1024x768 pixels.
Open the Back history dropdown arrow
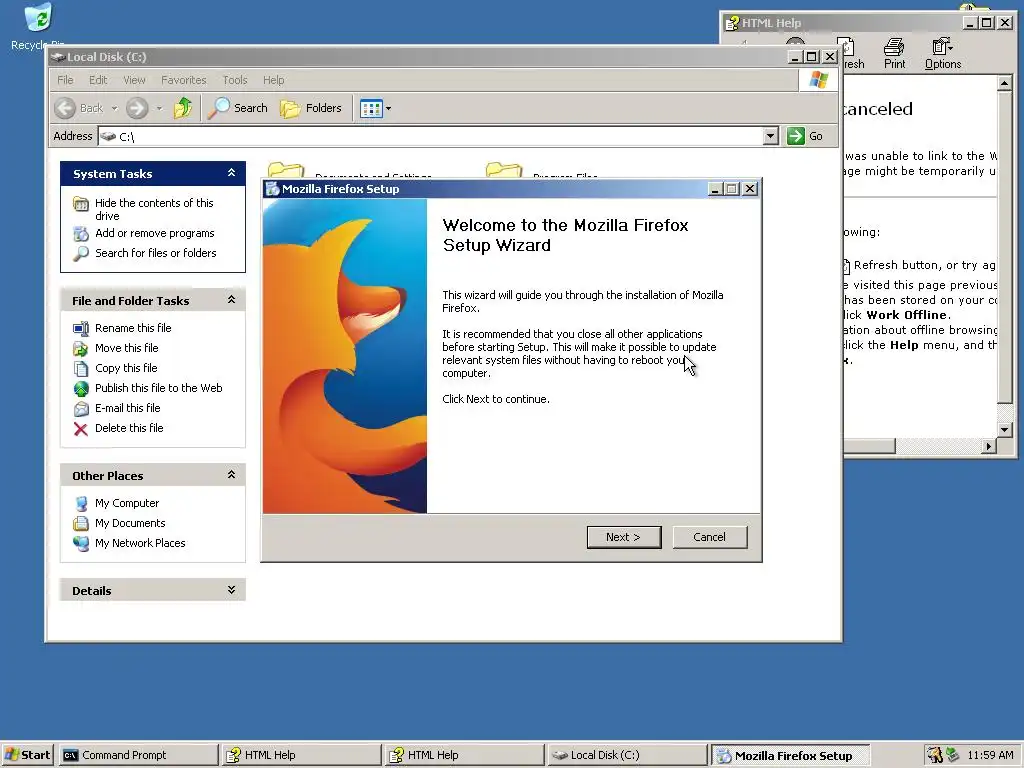coord(114,108)
